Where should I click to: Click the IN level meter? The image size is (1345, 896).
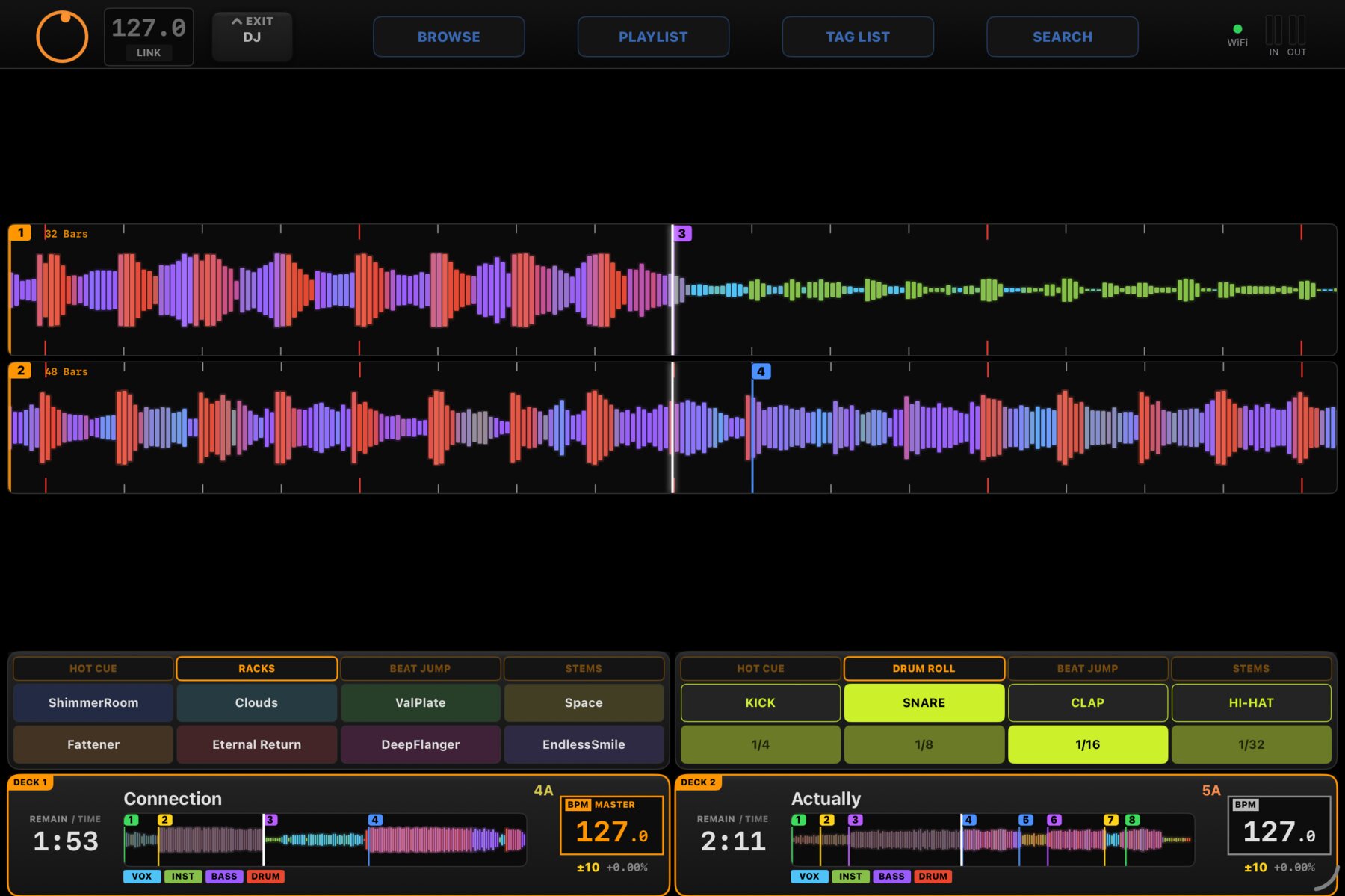click(x=1273, y=35)
